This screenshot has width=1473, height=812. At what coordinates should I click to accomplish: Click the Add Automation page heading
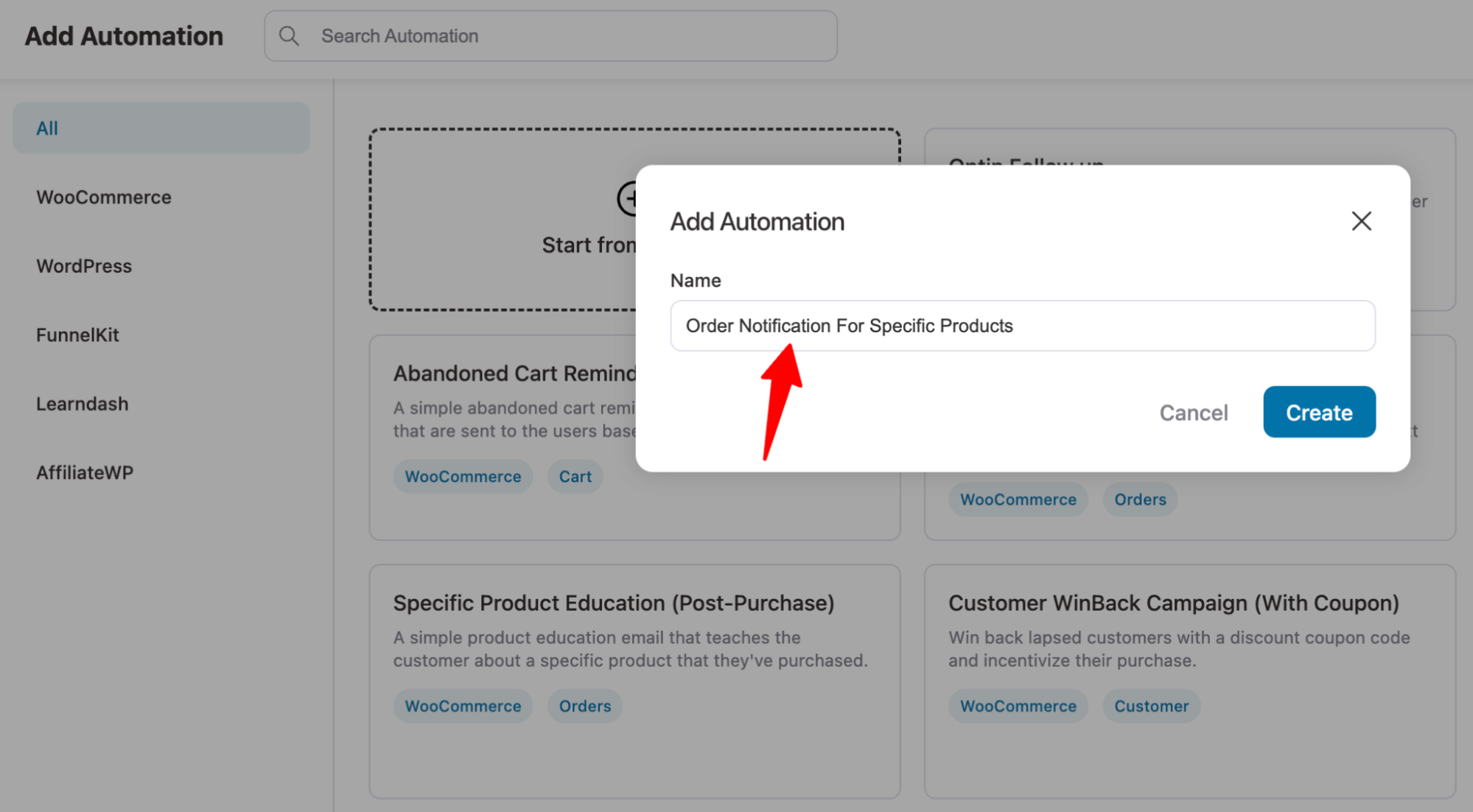point(124,35)
